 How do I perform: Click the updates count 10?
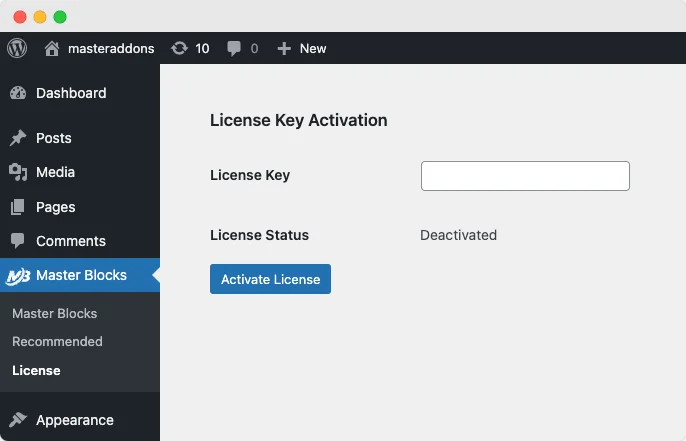(202, 48)
